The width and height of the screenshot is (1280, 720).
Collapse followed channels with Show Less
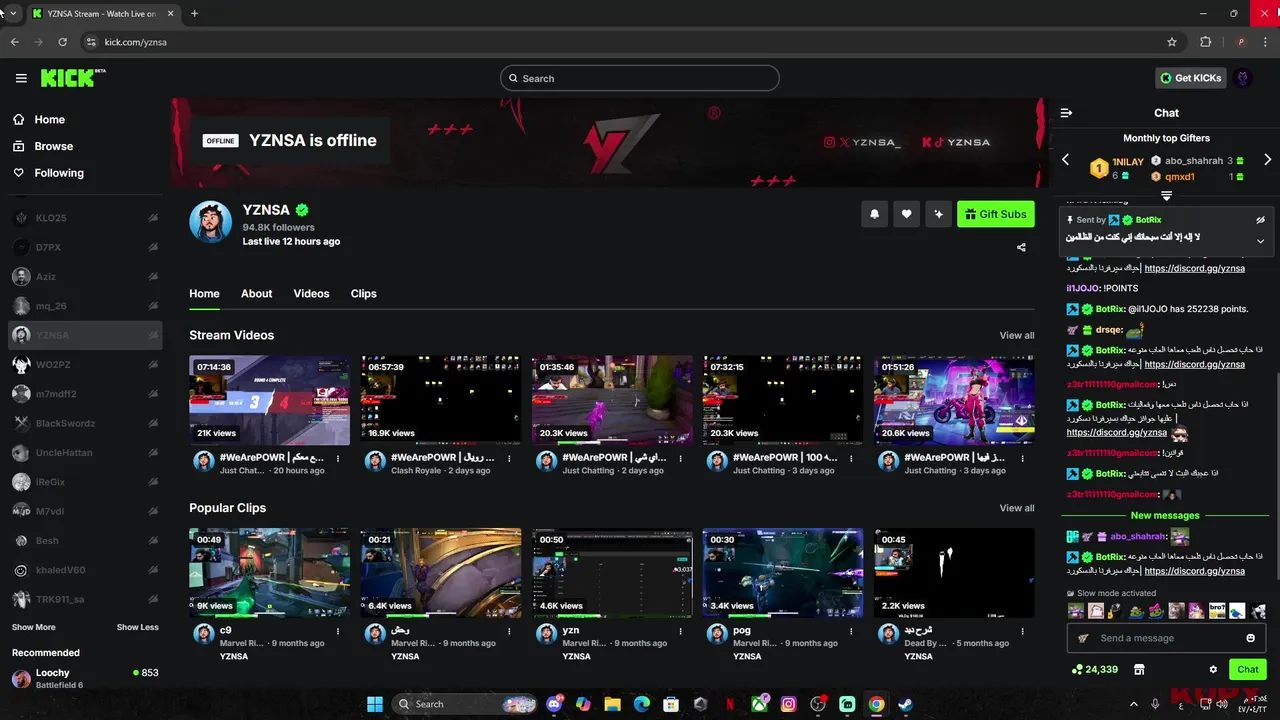(x=137, y=627)
